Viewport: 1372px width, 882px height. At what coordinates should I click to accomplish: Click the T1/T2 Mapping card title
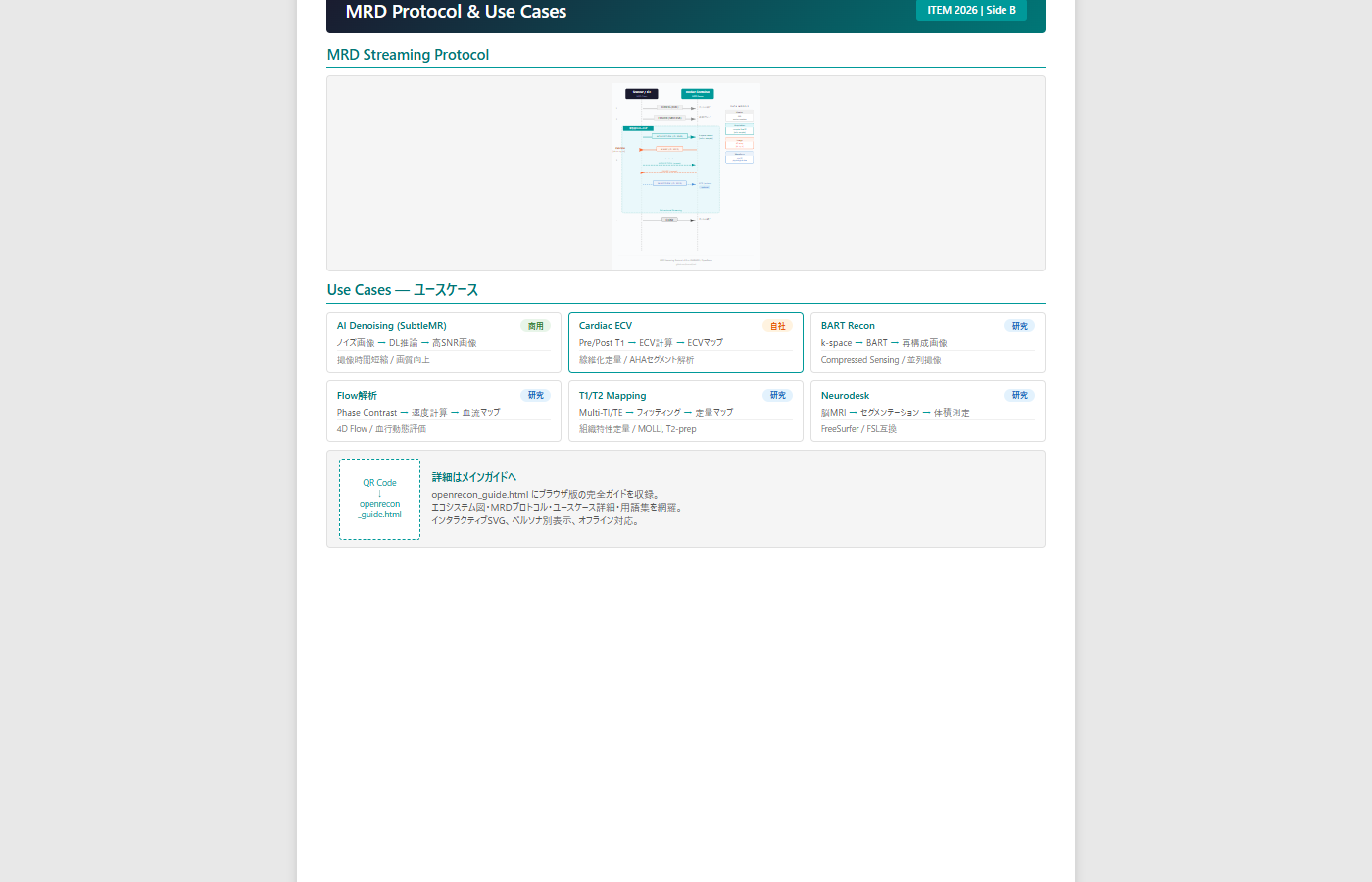click(612, 396)
